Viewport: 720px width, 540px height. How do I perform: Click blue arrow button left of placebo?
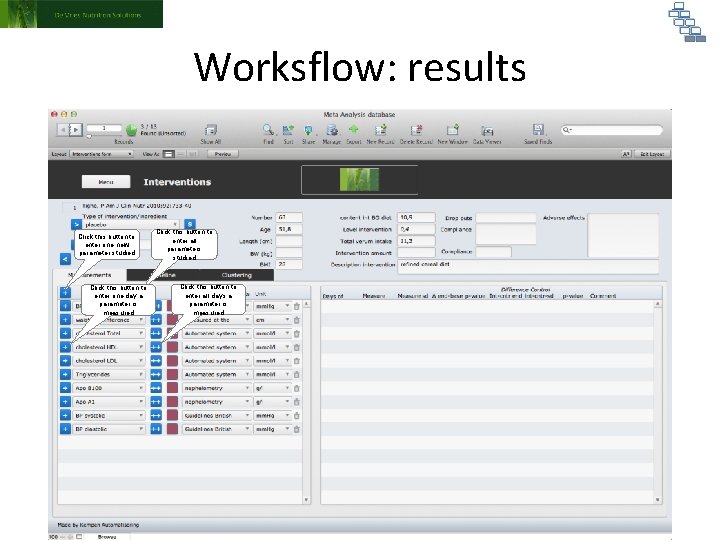point(76,225)
